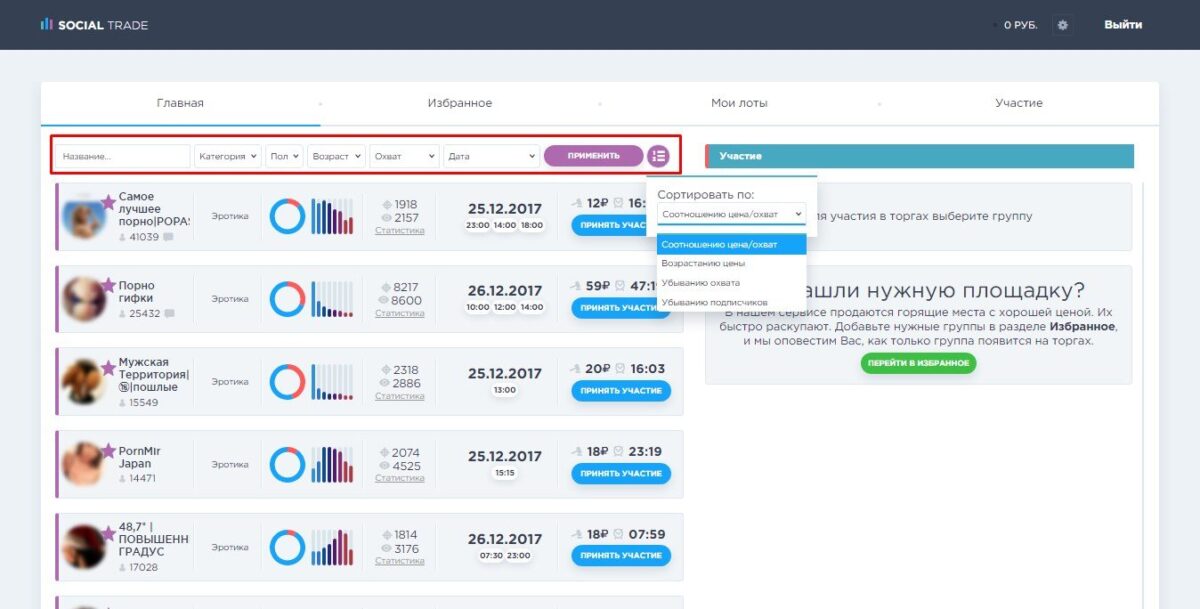
Task: Expand the Возраст filter dropdown
Action: pos(336,156)
